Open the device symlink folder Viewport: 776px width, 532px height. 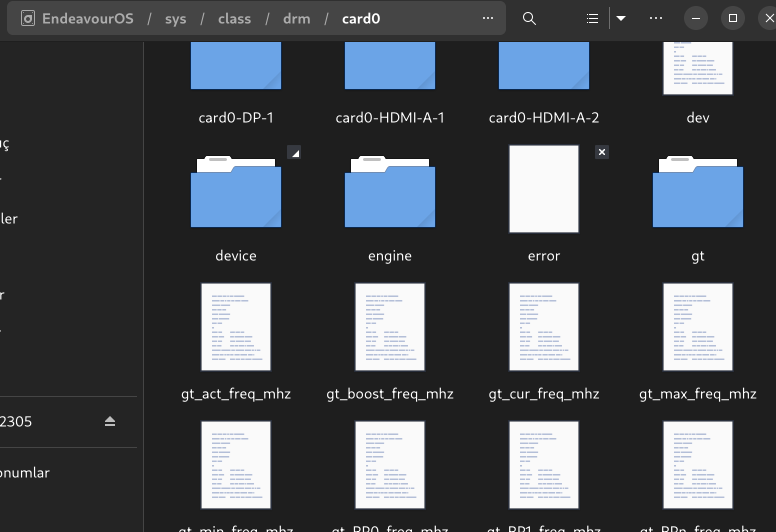tap(236, 192)
